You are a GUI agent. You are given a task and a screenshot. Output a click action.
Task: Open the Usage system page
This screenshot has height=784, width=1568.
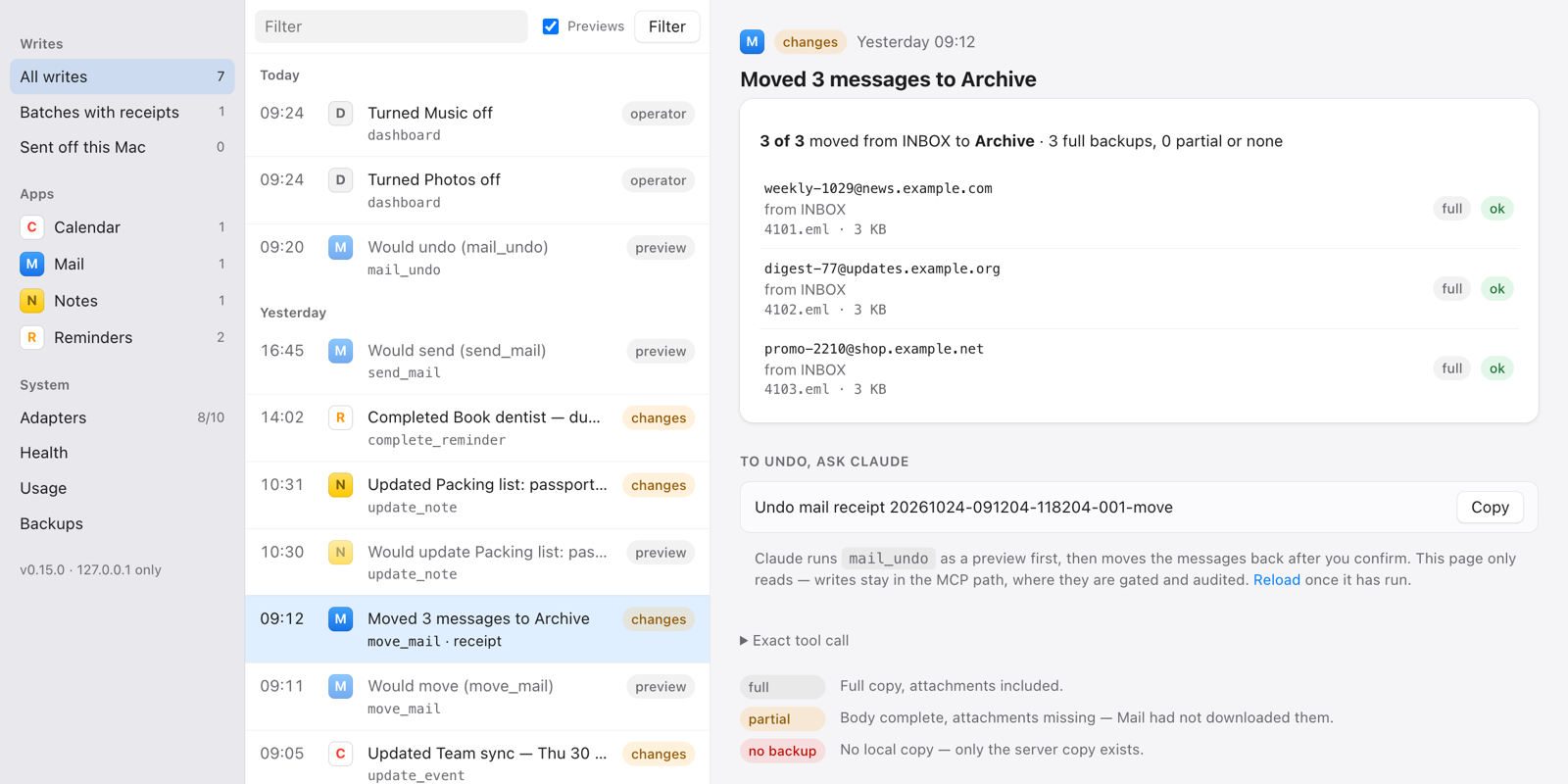tap(122, 488)
